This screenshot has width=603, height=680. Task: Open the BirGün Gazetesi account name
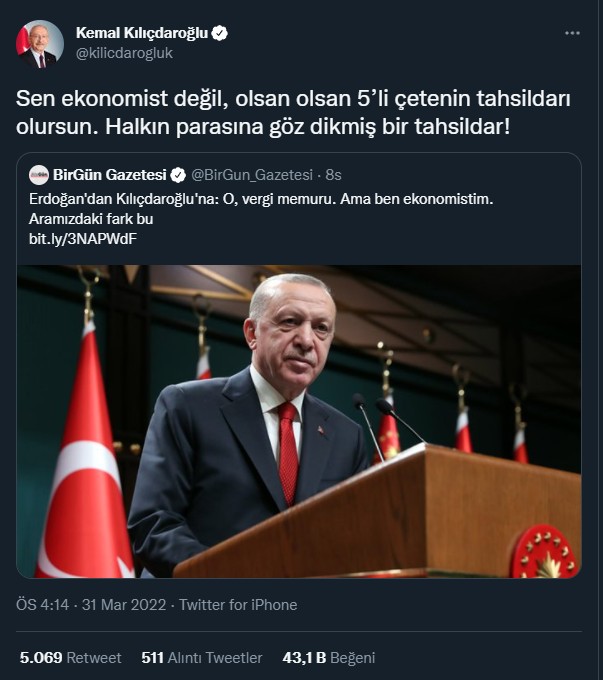click(x=110, y=175)
